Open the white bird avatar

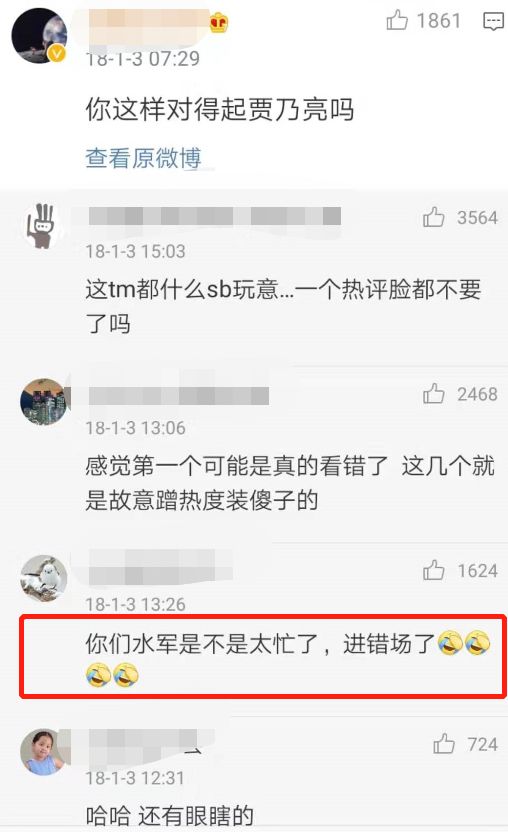[x=44, y=578]
